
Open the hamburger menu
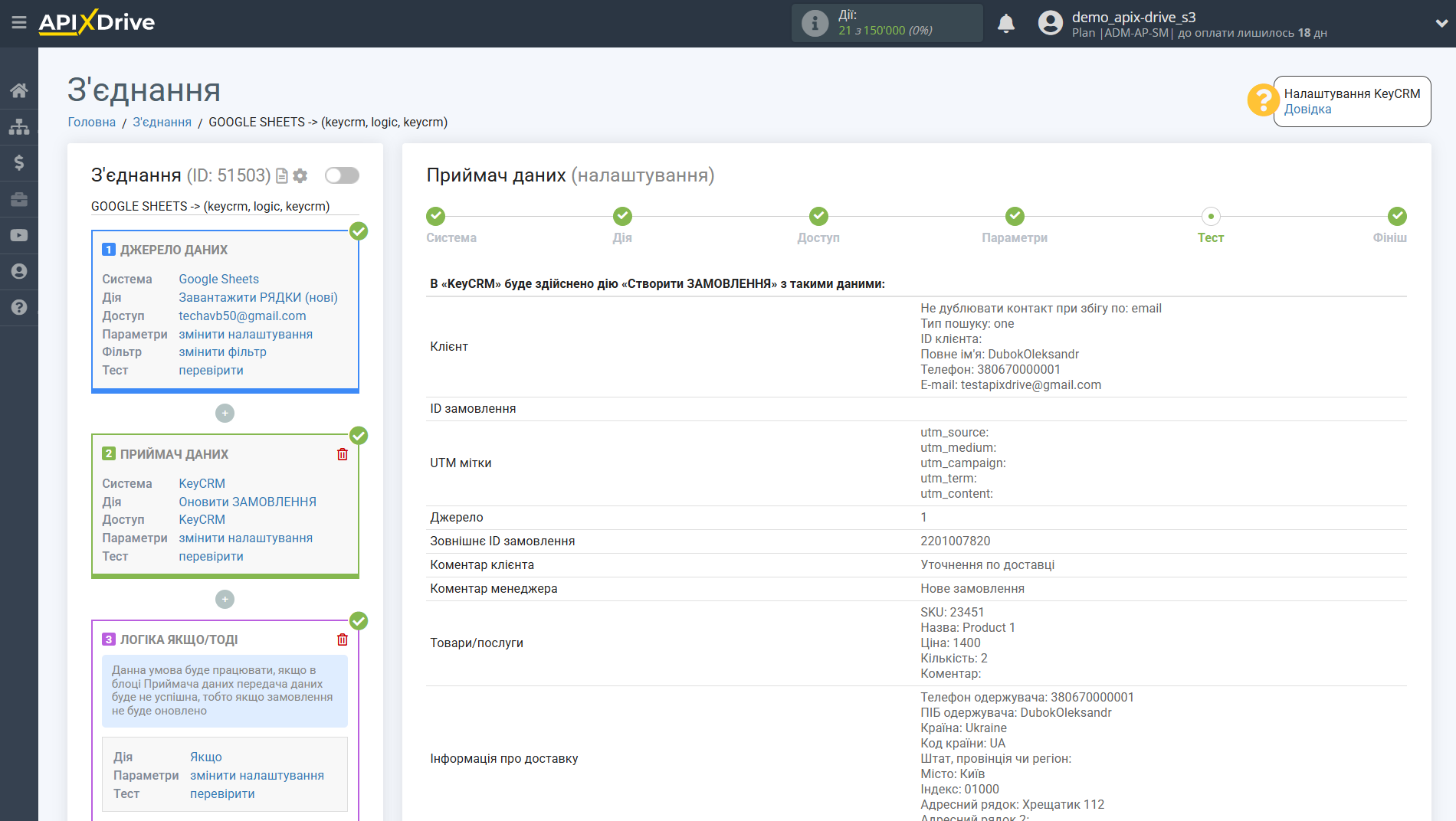(x=19, y=23)
